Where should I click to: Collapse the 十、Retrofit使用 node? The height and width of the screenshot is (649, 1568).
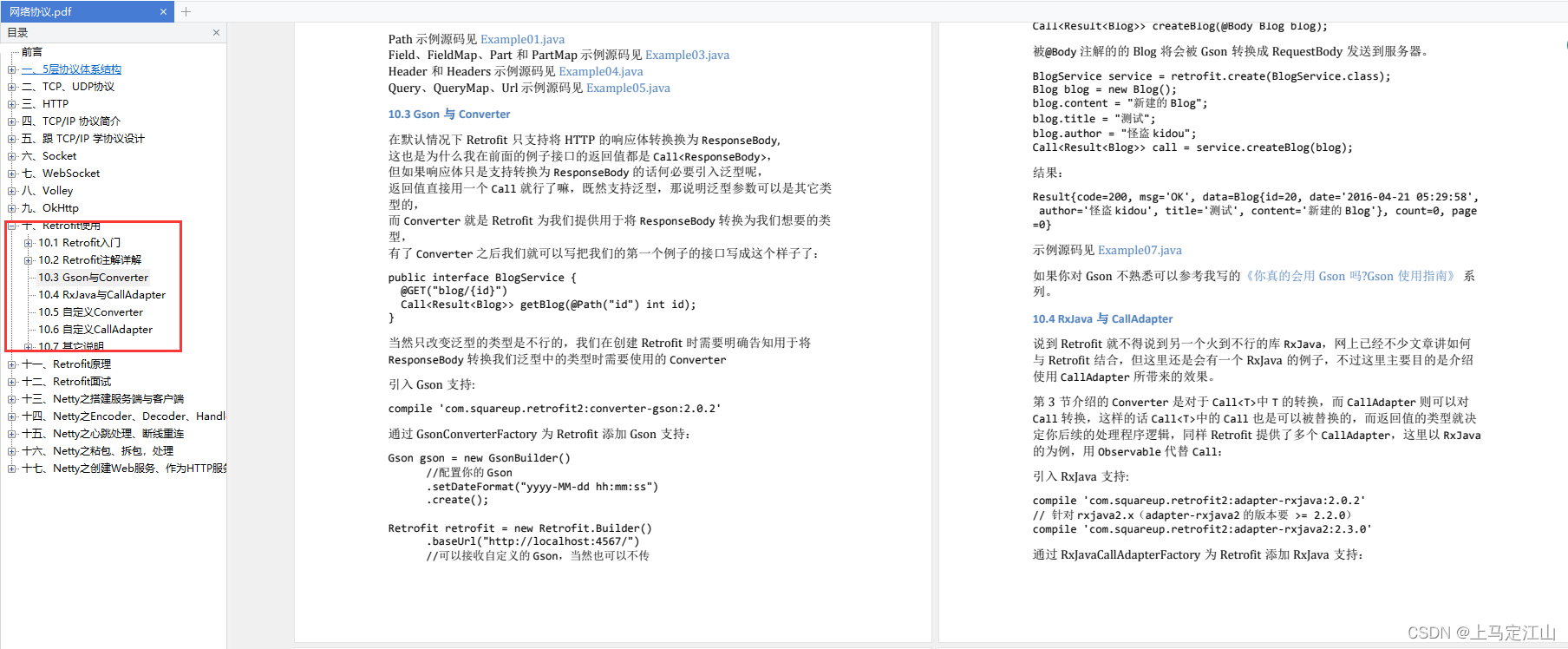(11, 226)
